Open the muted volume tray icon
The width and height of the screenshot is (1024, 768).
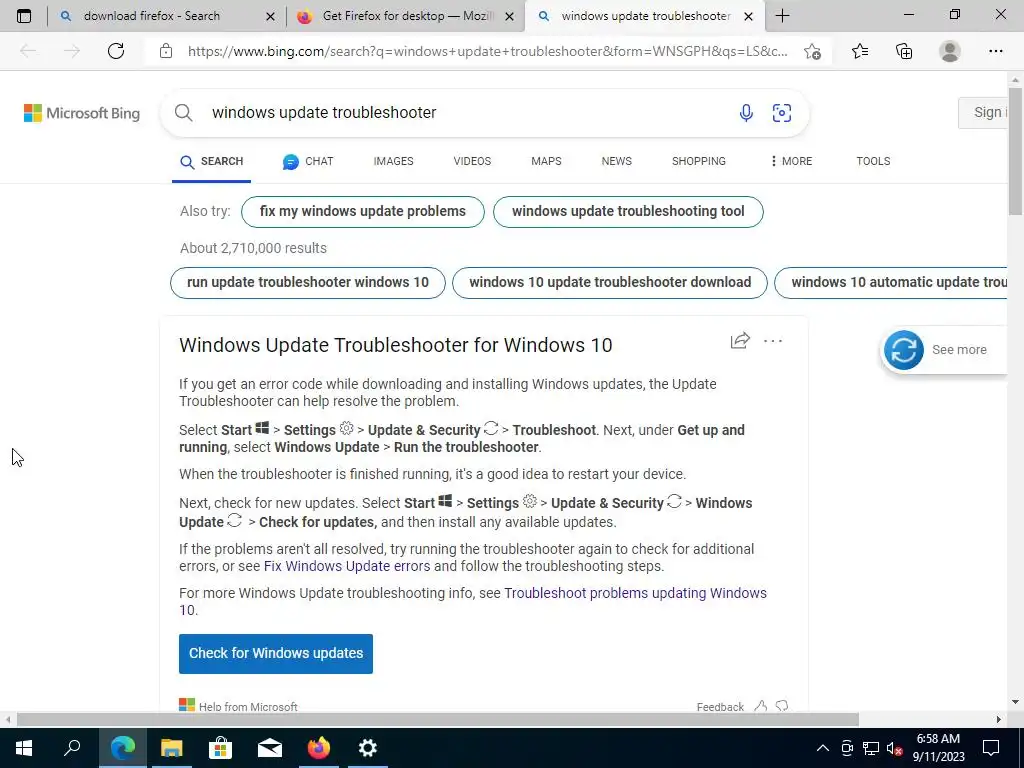(x=895, y=748)
